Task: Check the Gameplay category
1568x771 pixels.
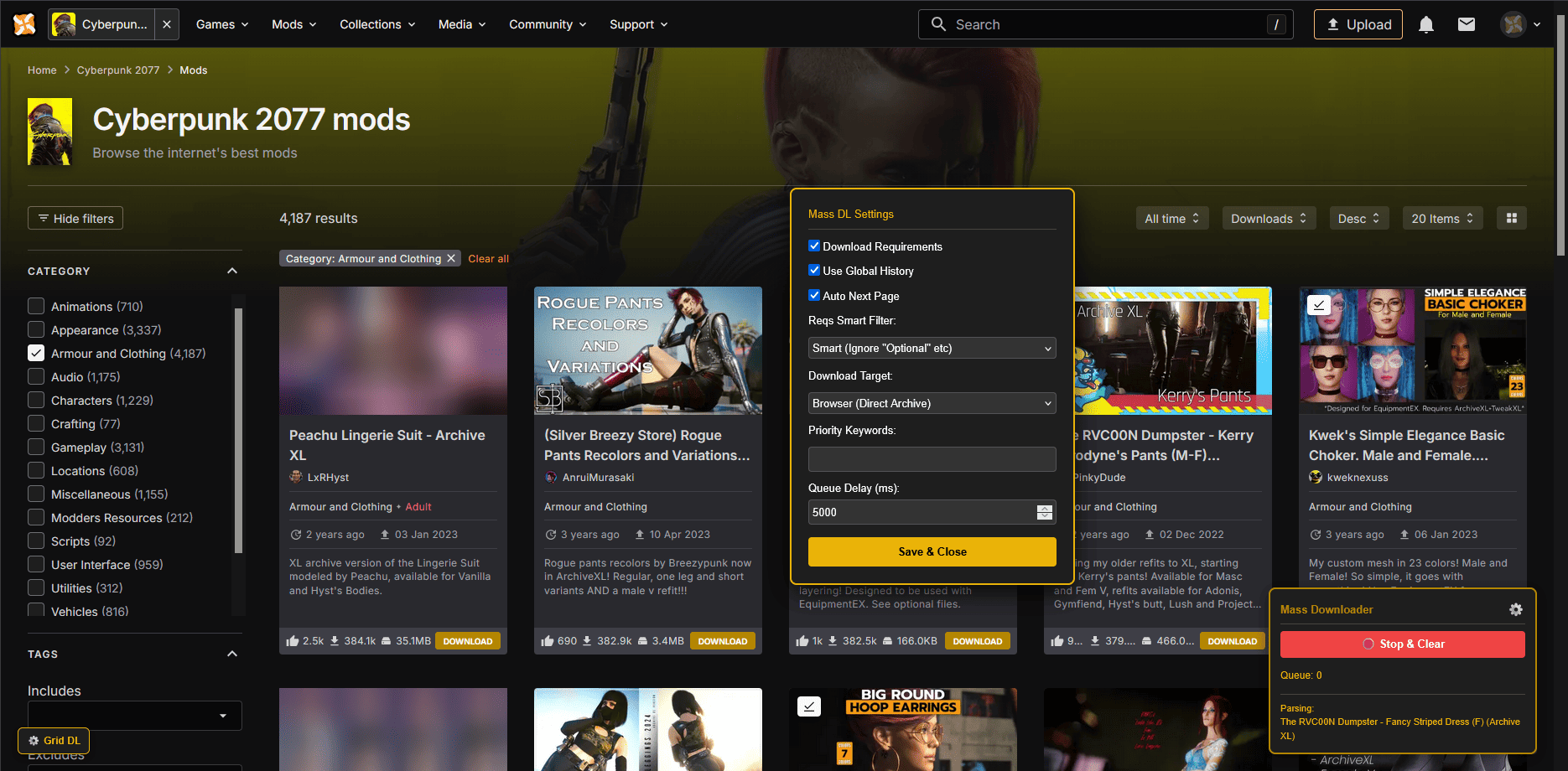Action: [36, 447]
